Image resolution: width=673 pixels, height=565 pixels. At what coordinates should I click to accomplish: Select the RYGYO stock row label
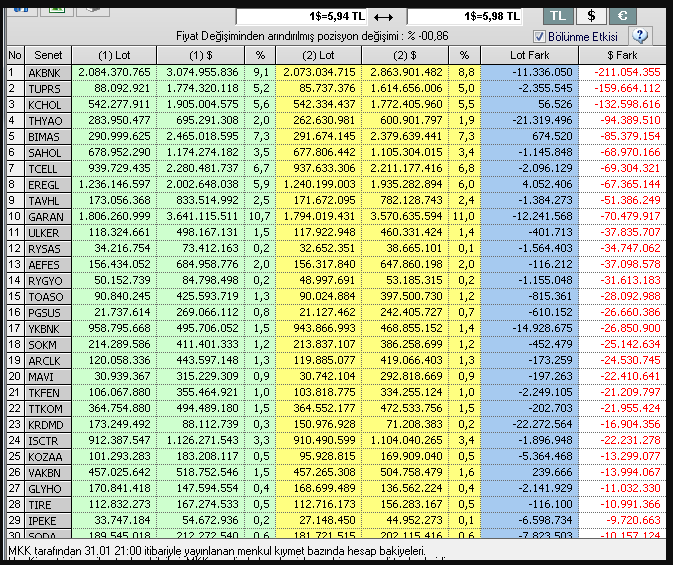[48, 281]
